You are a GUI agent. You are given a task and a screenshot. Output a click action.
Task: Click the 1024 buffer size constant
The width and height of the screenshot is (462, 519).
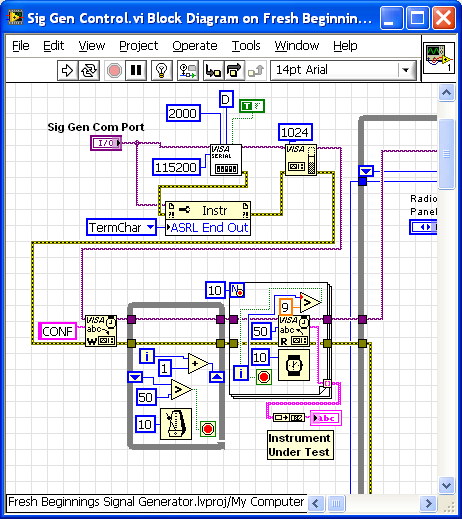pyautogui.click(x=295, y=132)
